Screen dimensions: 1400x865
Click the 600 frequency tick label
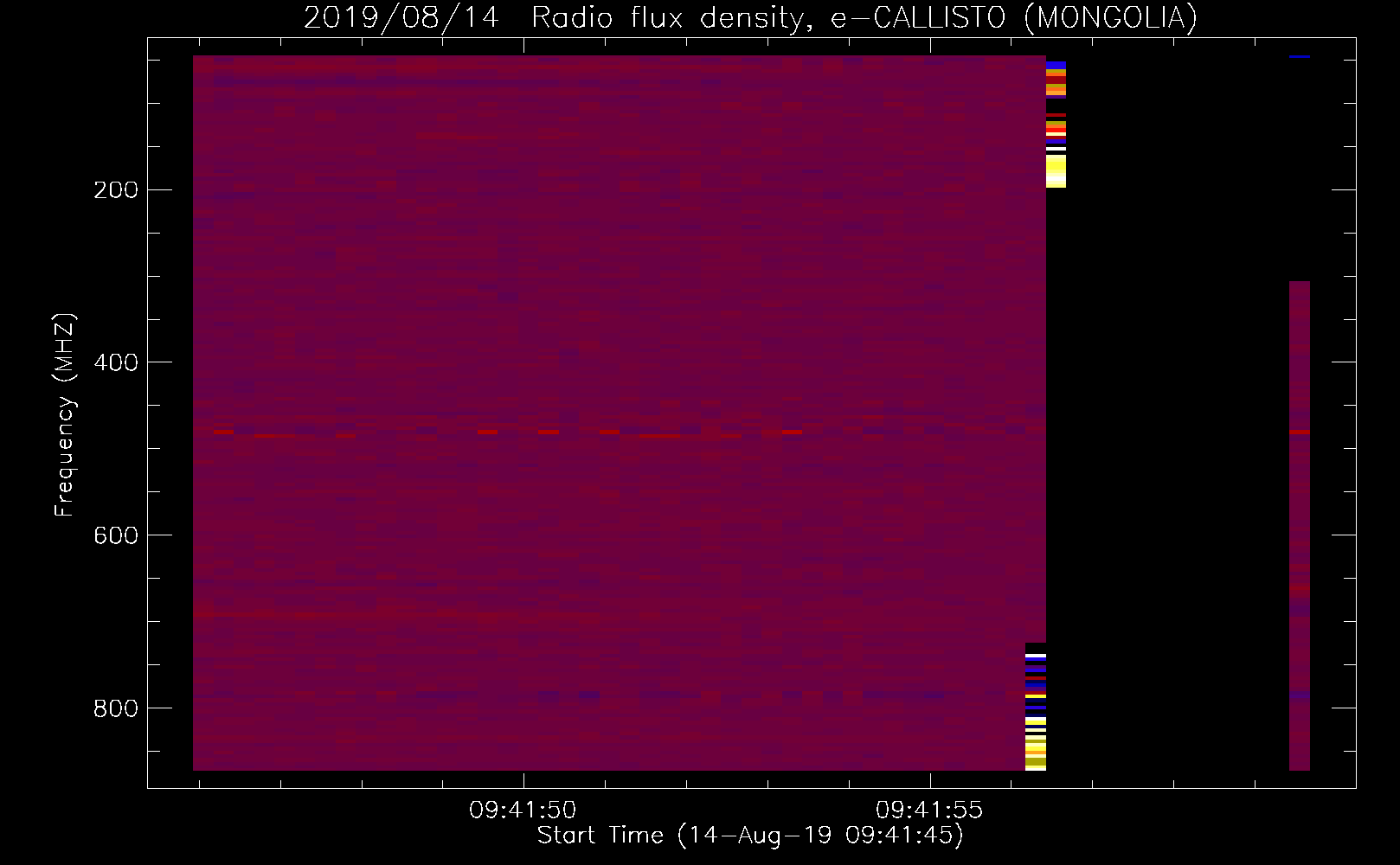116,535
